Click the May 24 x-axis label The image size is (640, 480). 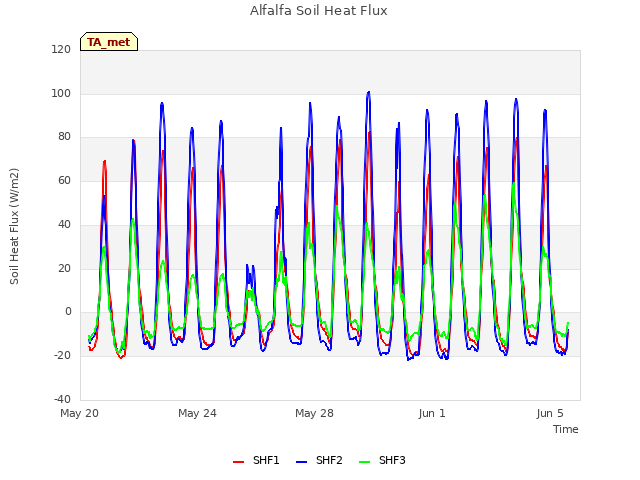pyautogui.click(x=197, y=413)
